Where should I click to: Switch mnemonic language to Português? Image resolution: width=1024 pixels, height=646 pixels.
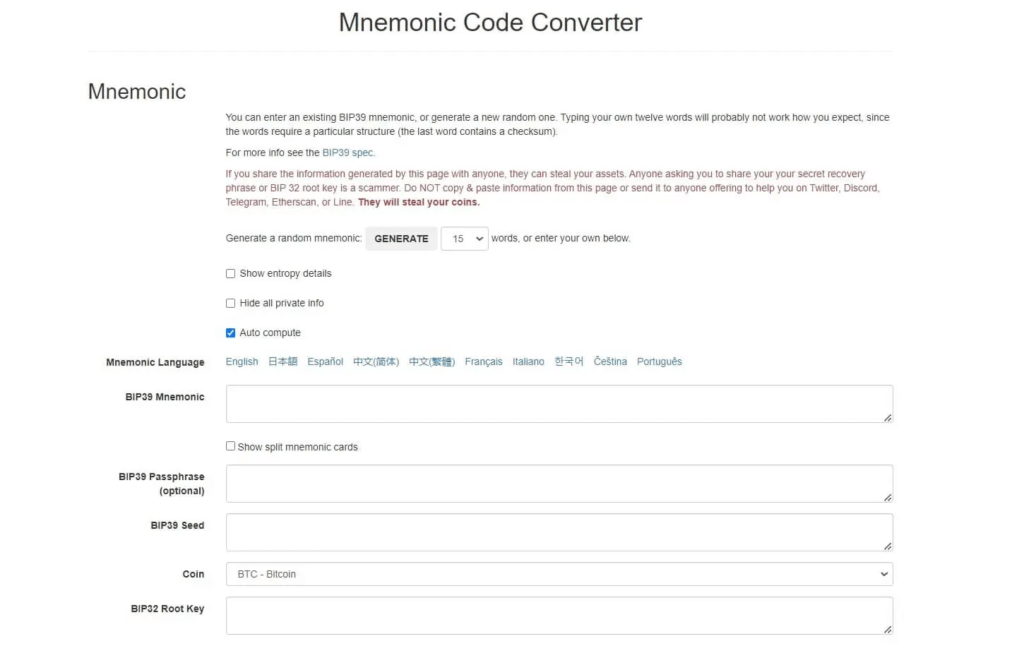[x=659, y=361]
